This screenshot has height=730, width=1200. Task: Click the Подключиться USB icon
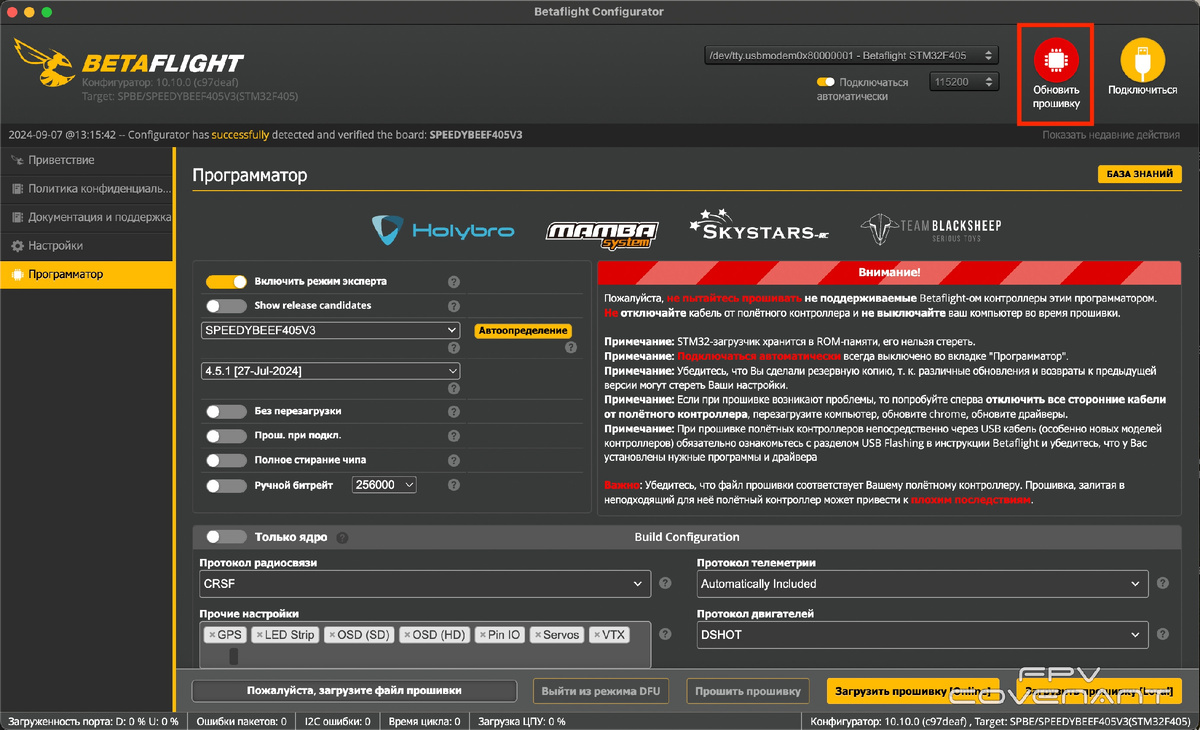(x=1142, y=60)
